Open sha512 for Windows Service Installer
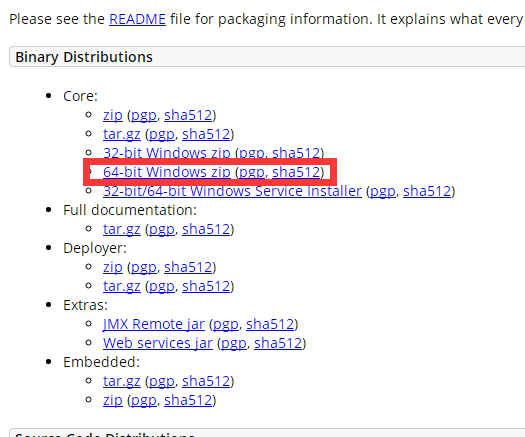The height and width of the screenshot is (437, 525). point(427,191)
